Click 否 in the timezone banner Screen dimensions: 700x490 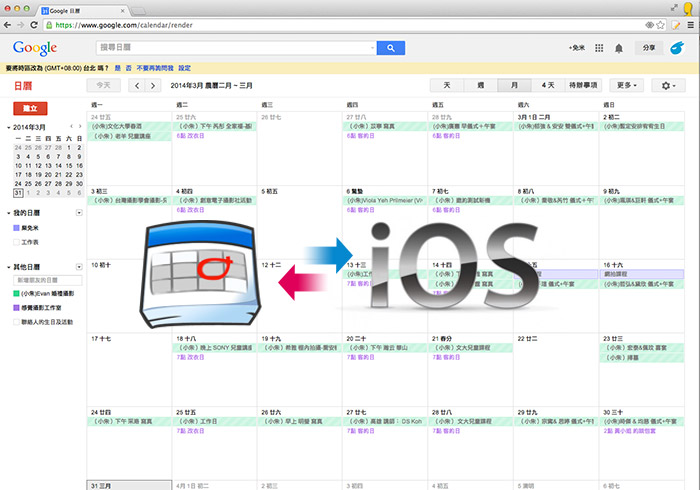click(129, 68)
